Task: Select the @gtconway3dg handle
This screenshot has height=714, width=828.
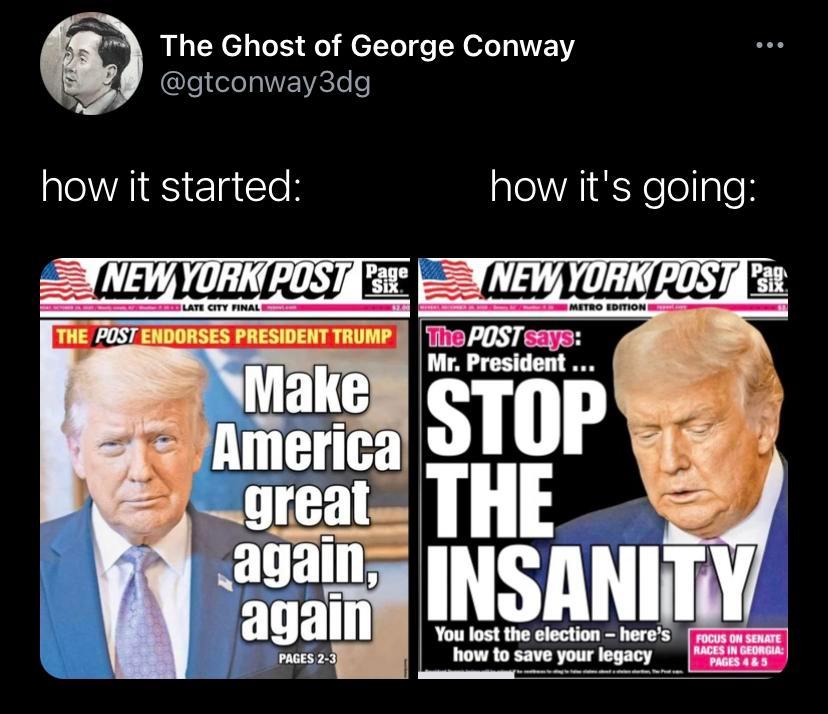Action: (265, 83)
